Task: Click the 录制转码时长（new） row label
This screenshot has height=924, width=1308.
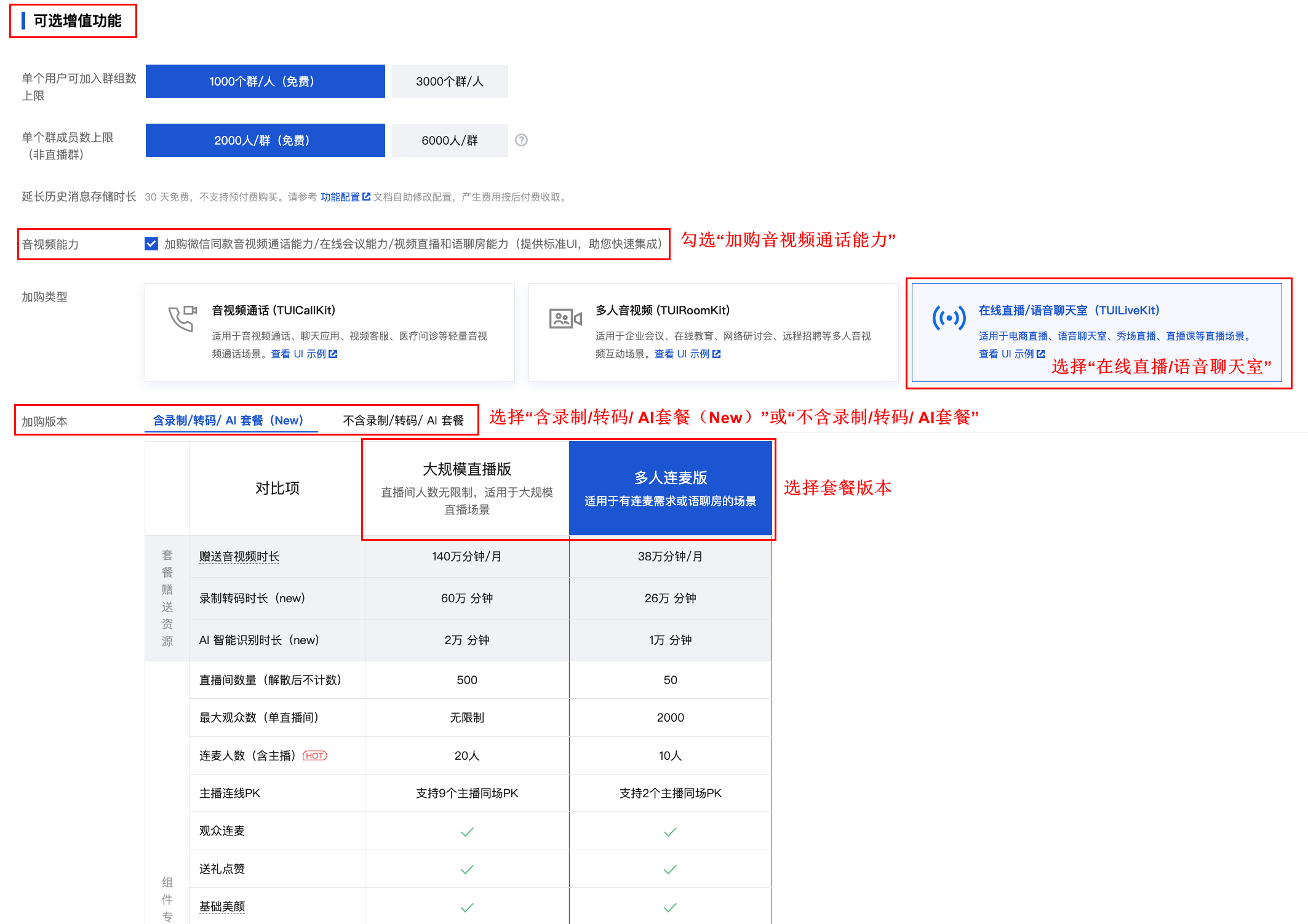Action: coord(252,599)
